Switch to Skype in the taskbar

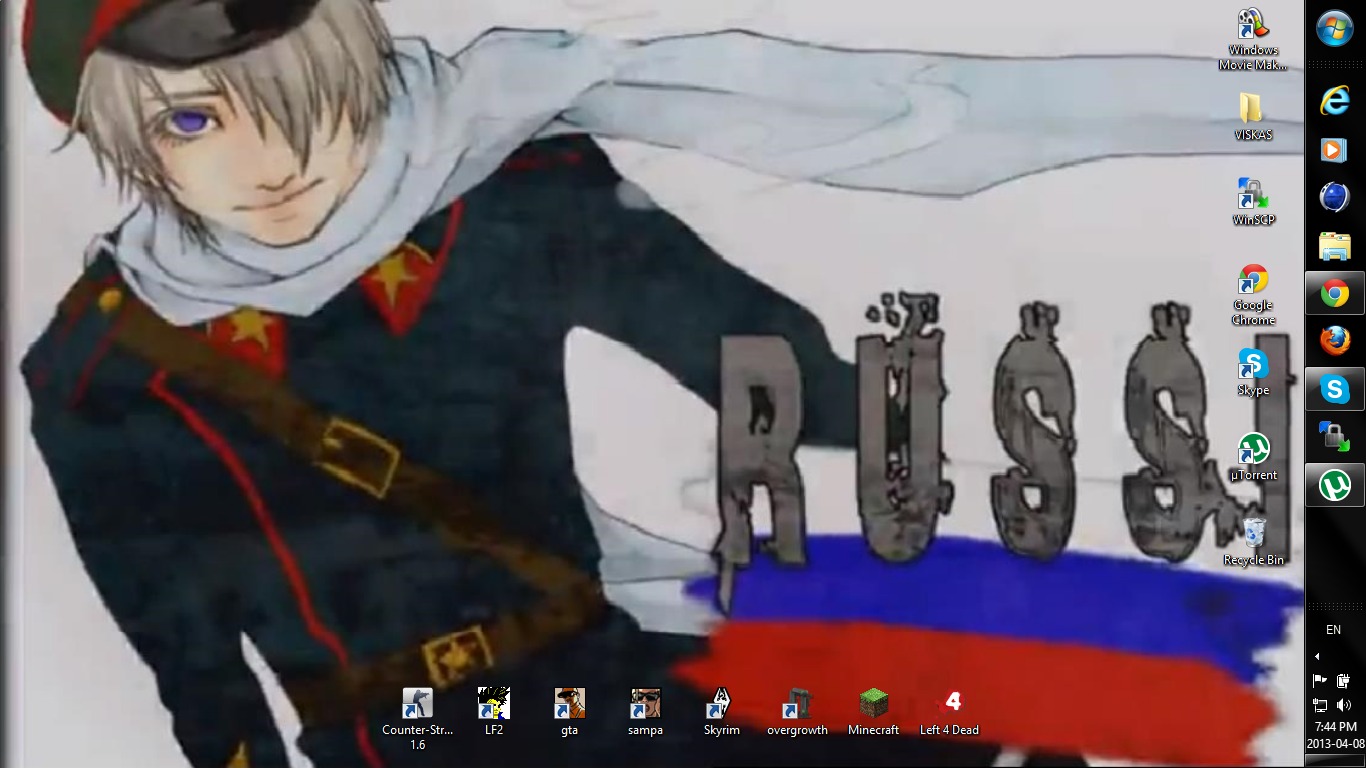pos(1335,389)
